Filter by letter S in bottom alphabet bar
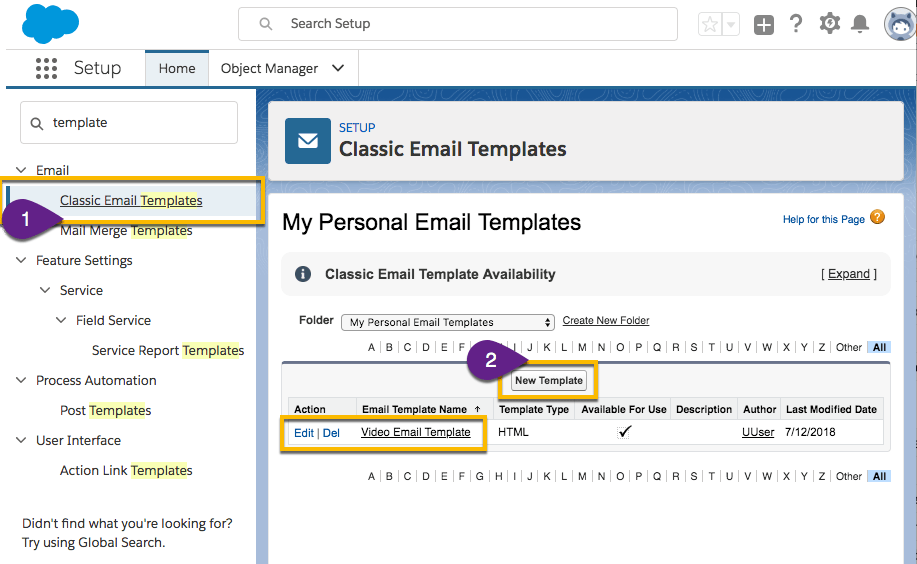This screenshot has height=564, width=917. [x=694, y=476]
